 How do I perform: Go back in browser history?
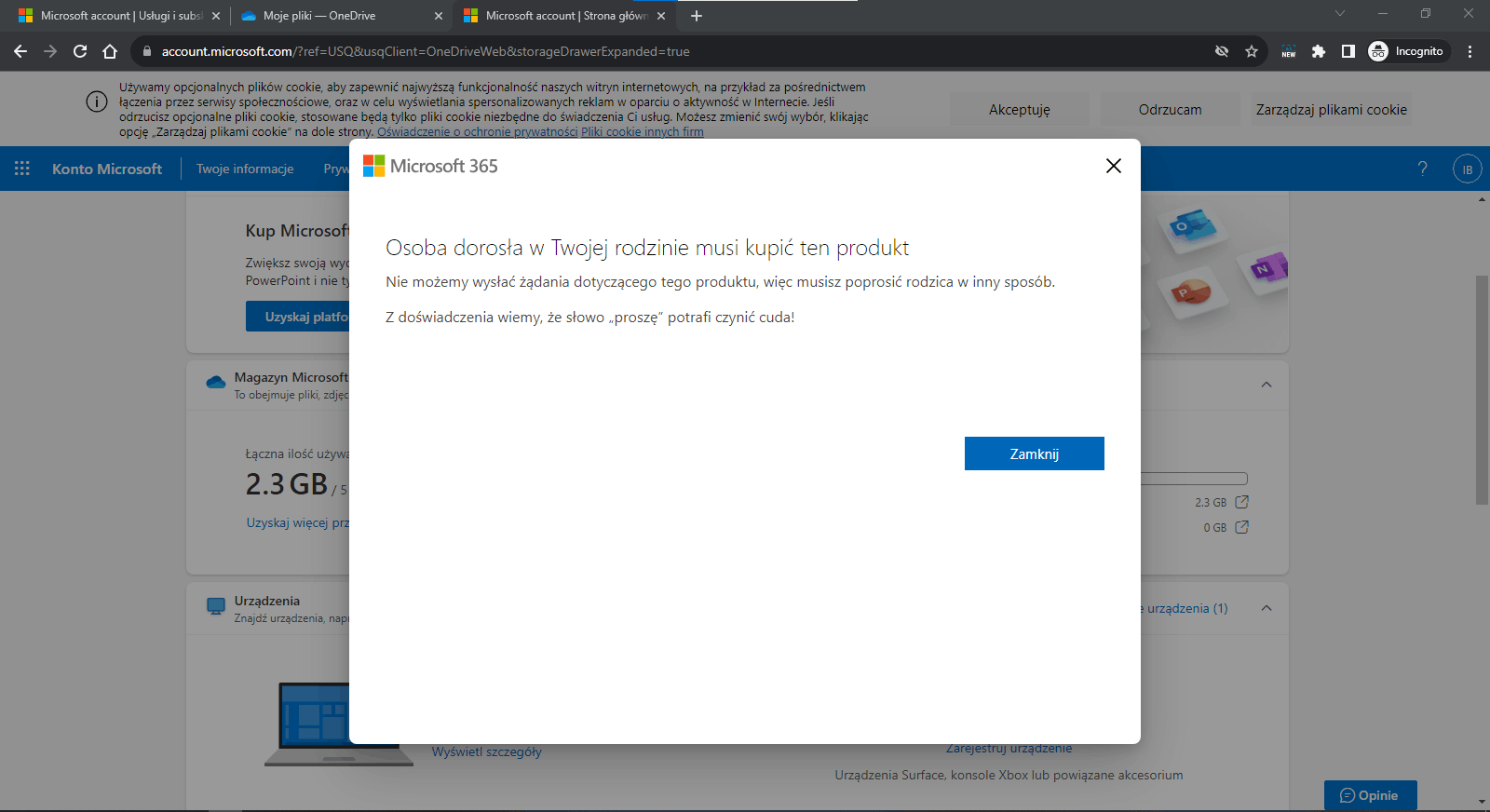coord(20,51)
